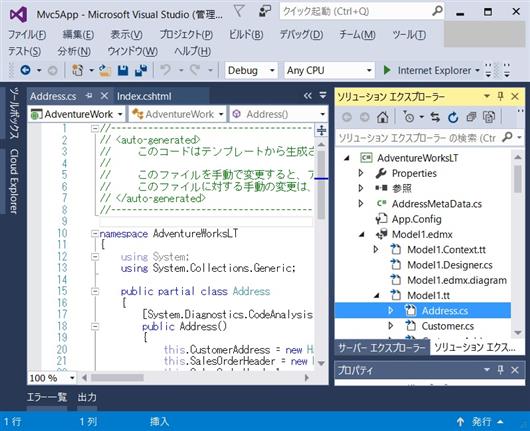Collapse the public partial class Address block

tap(95, 291)
